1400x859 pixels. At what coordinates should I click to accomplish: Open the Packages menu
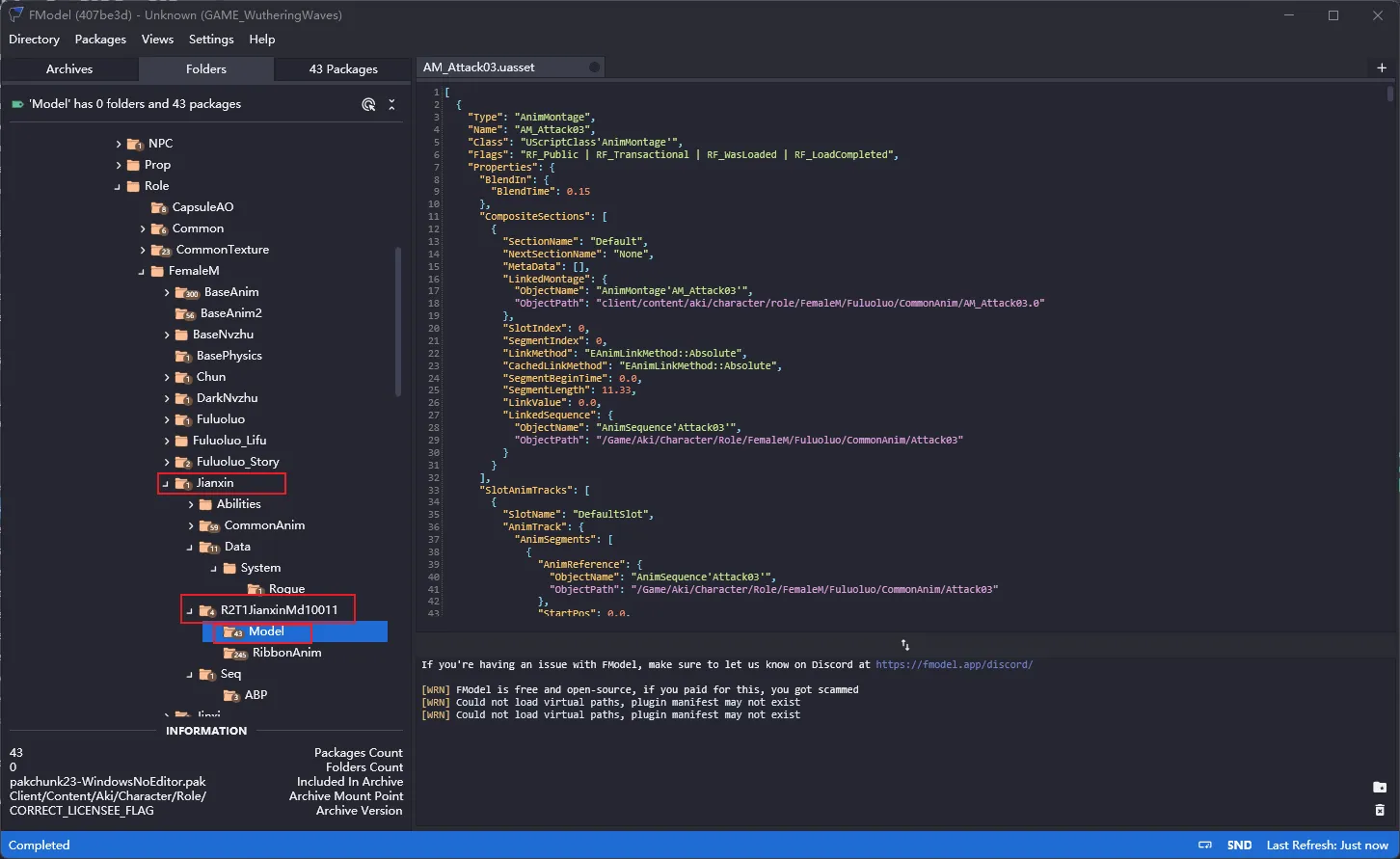100,40
